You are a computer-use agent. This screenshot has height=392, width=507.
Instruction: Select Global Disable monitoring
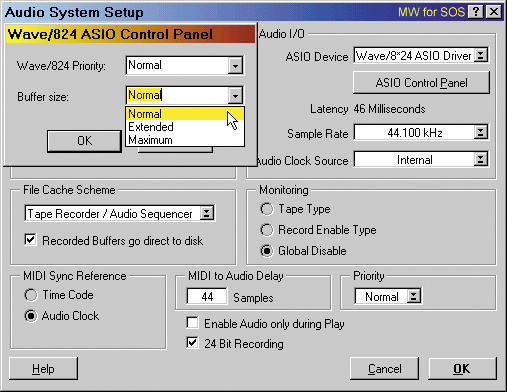[x=267, y=251]
